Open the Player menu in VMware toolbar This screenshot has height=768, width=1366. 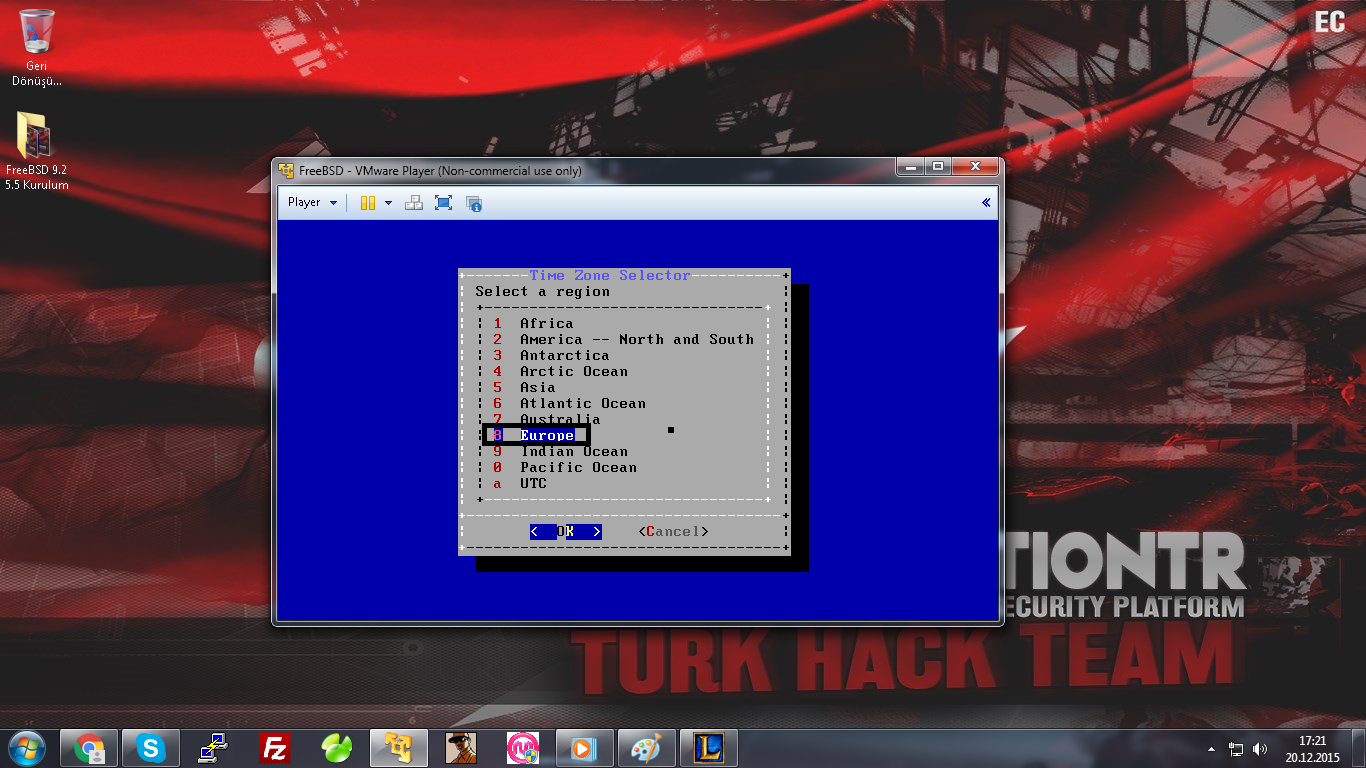click(312, 202)
